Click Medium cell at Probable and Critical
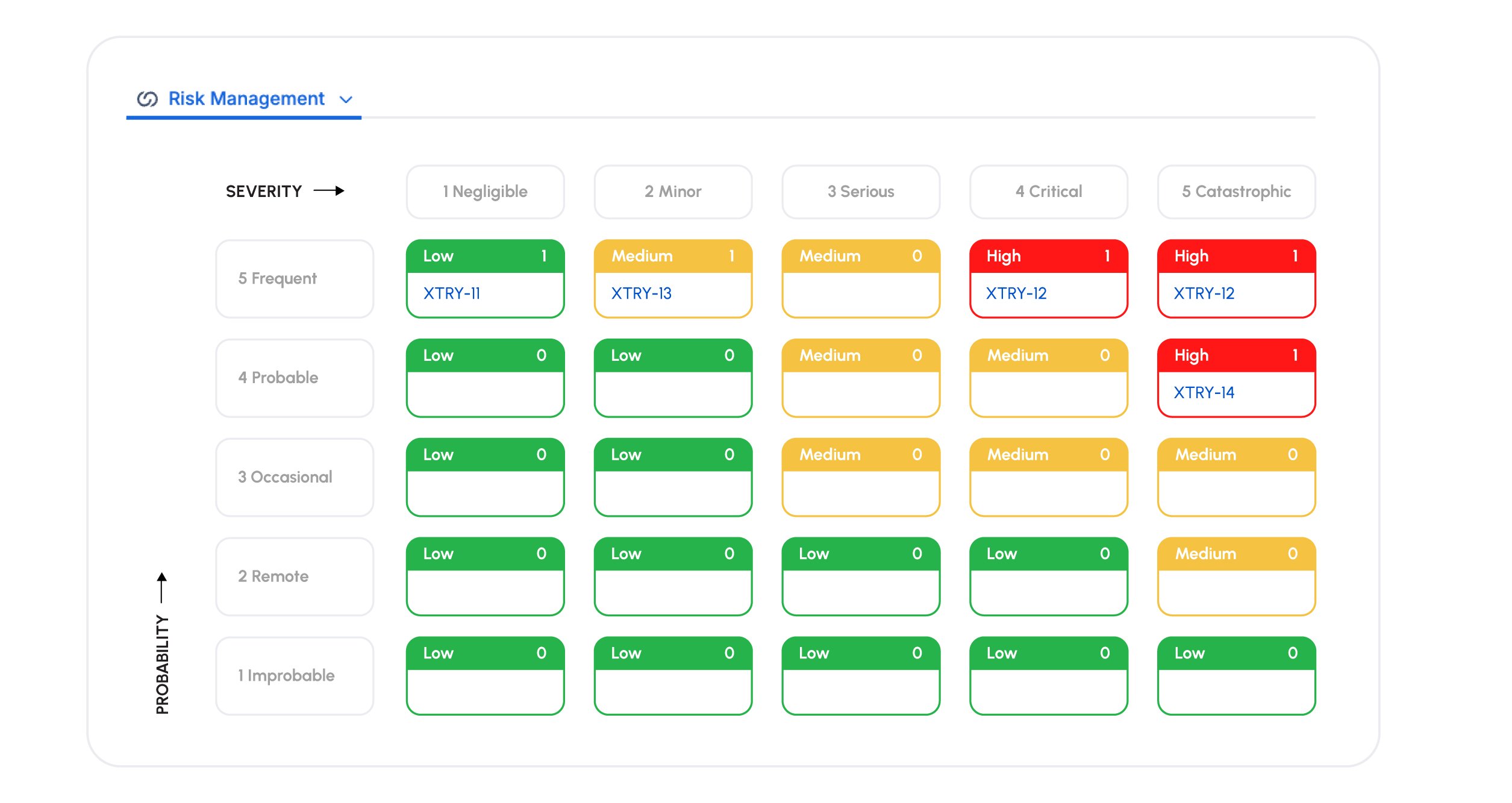Screen dimensions: 1512x803 [1049, 378]
